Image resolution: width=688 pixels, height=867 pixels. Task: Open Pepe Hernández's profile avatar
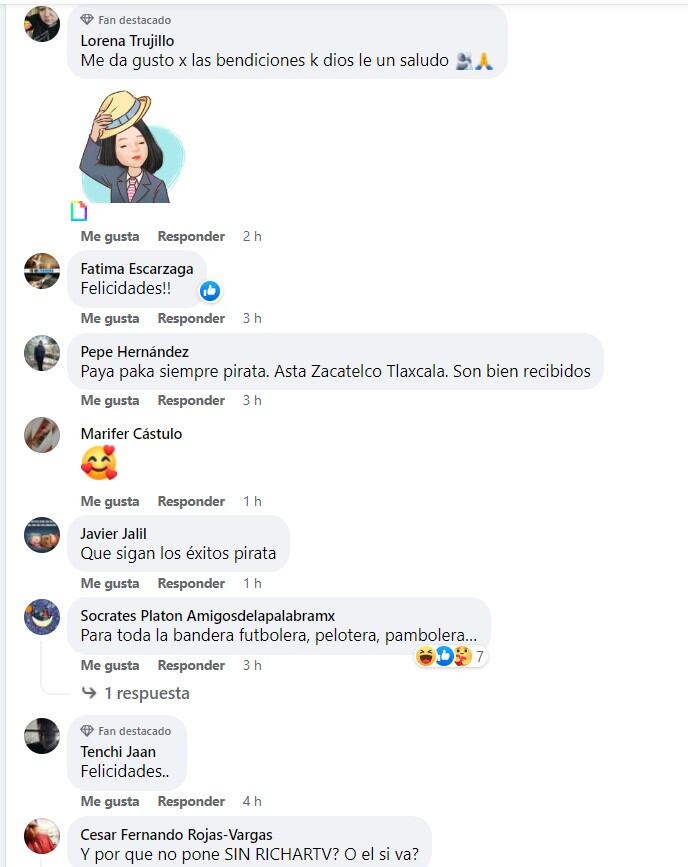point(42,353)
